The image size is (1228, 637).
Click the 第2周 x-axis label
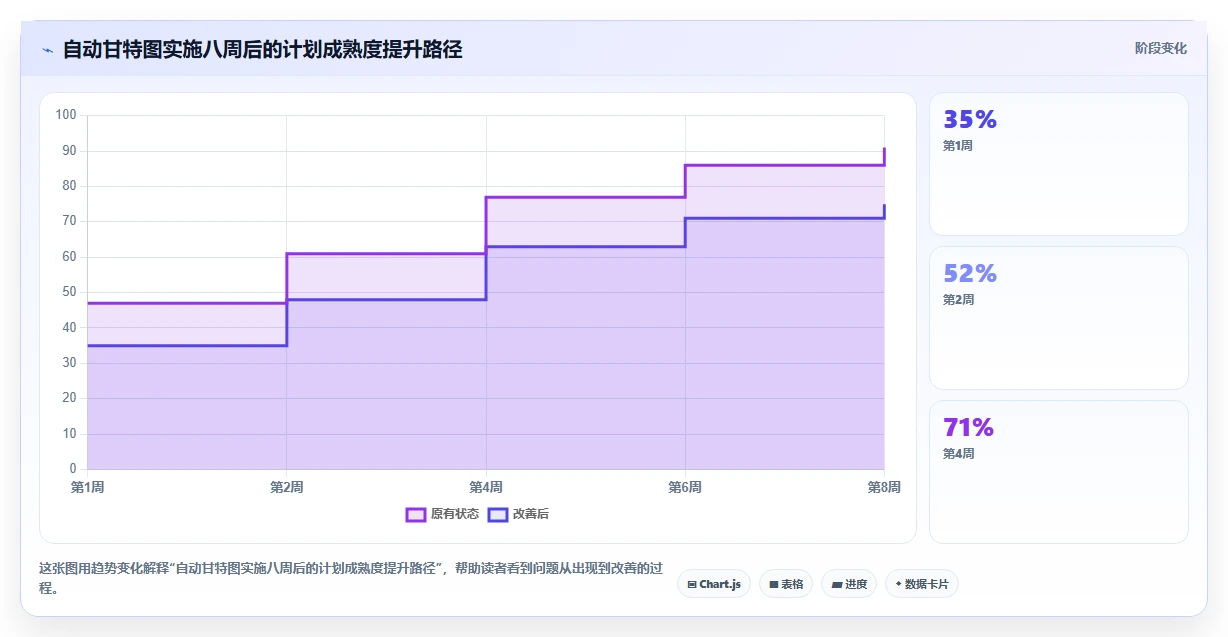287,487
